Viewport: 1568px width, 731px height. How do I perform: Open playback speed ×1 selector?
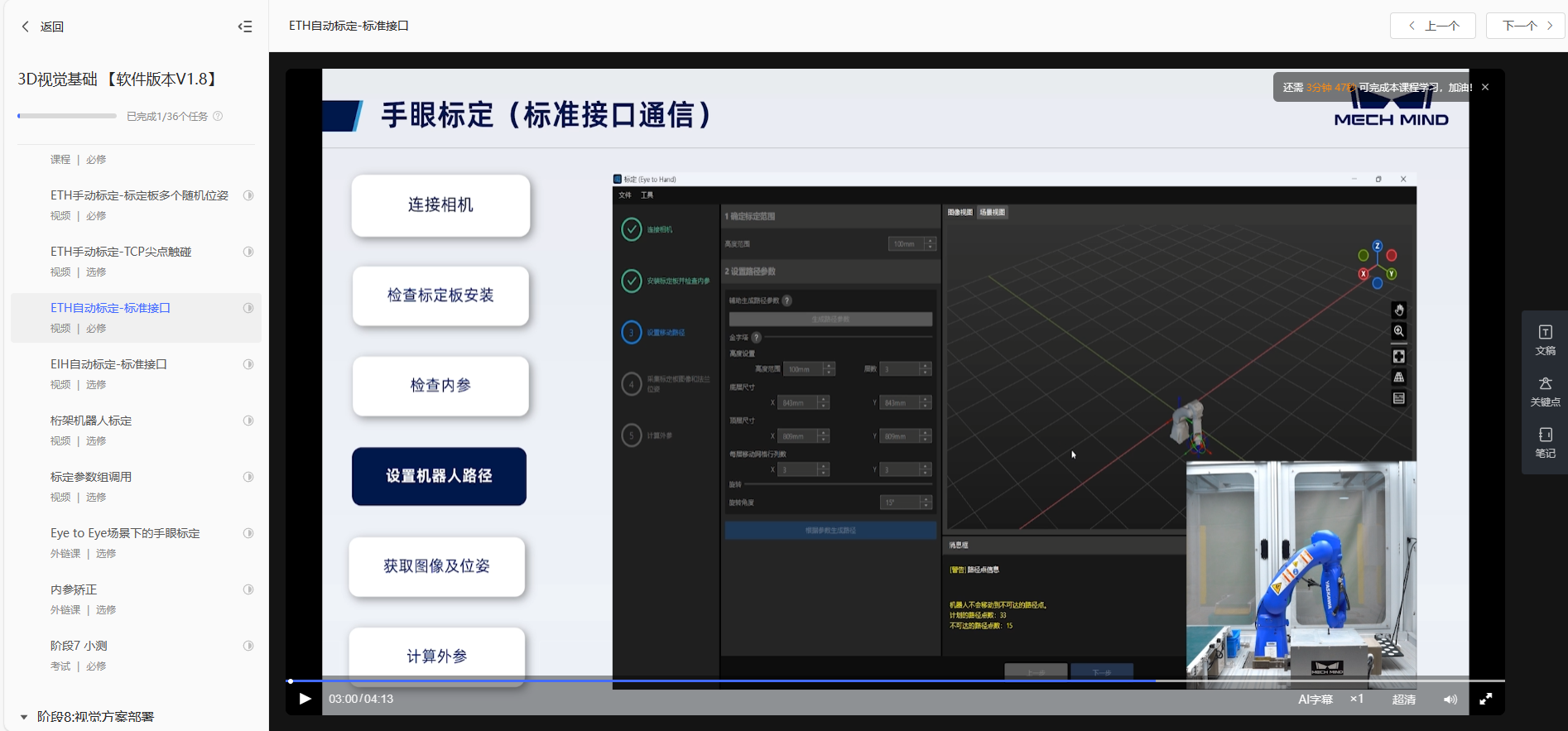(x=1357, y=699)
